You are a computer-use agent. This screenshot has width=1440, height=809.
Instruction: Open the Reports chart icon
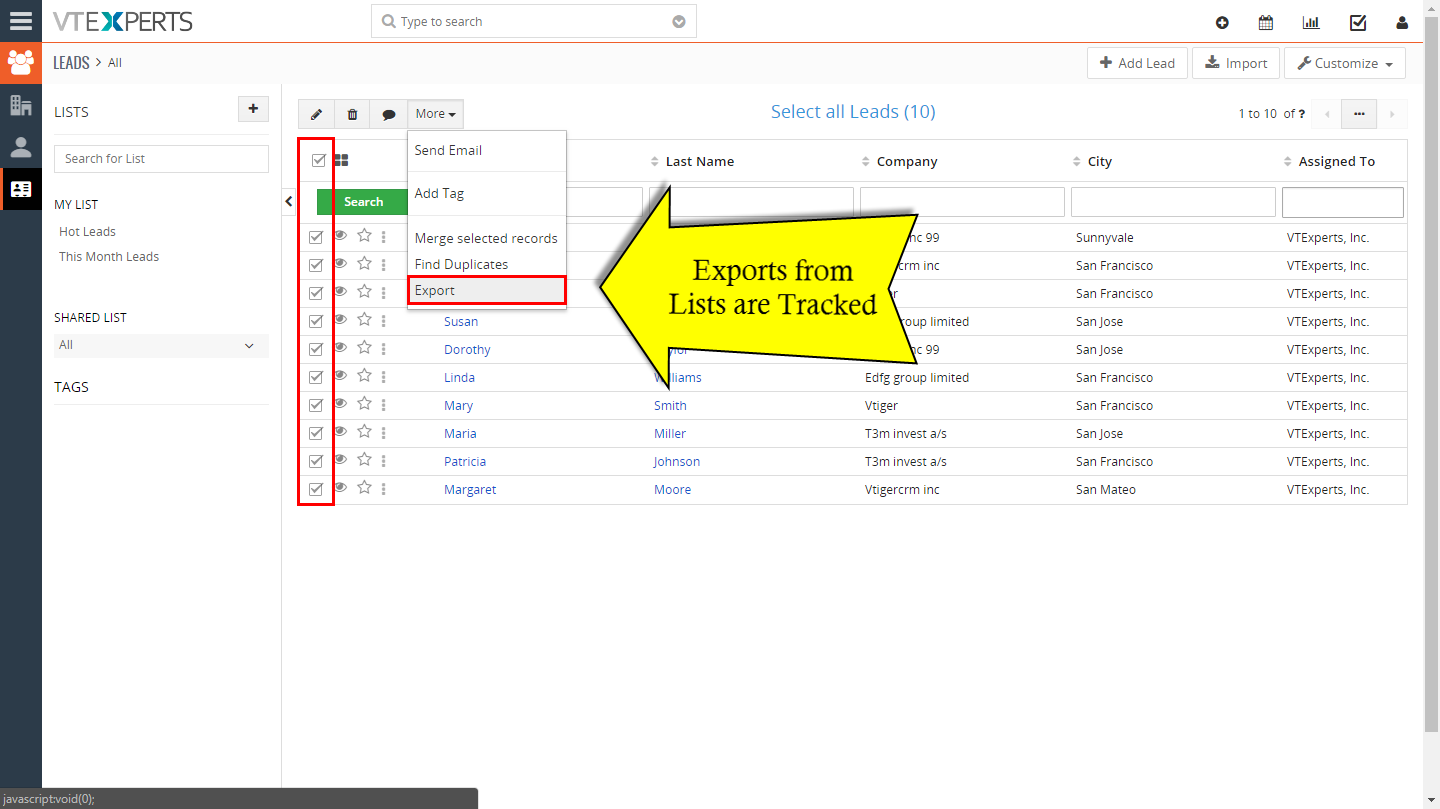click(1311, 22)
